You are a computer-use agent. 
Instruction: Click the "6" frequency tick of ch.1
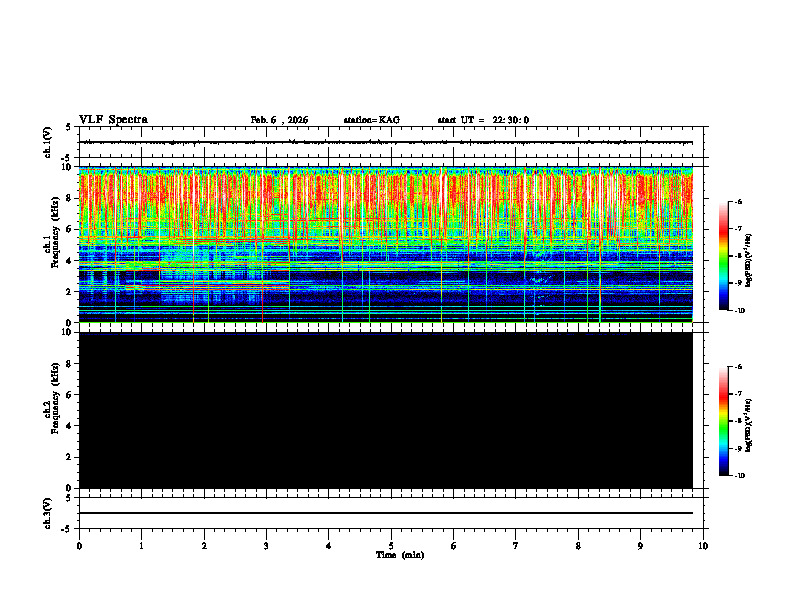pyautogui.click(x=70, y=229)
